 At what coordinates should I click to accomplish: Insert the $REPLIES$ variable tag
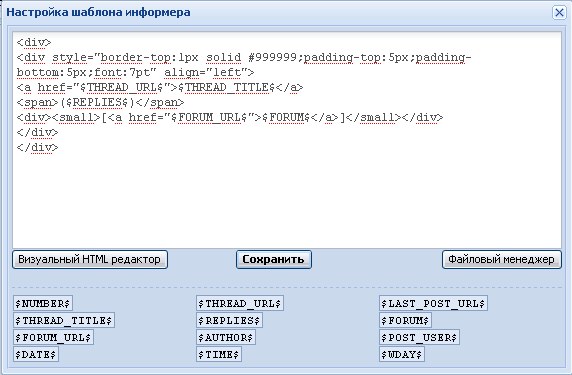229,320
